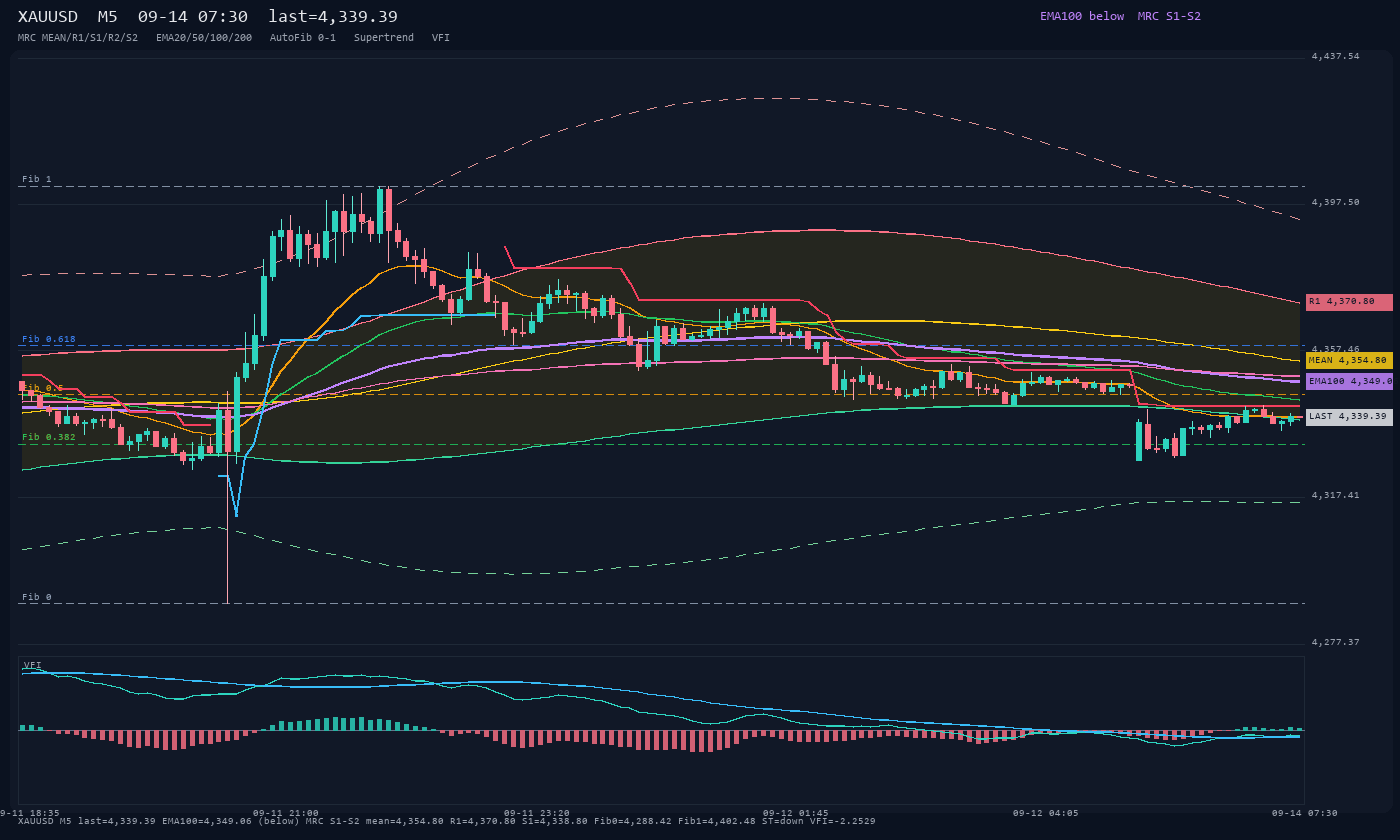The image size is (1400, 840).
Task: Click the Fib 0.618 level label
Action: point(49,340)
